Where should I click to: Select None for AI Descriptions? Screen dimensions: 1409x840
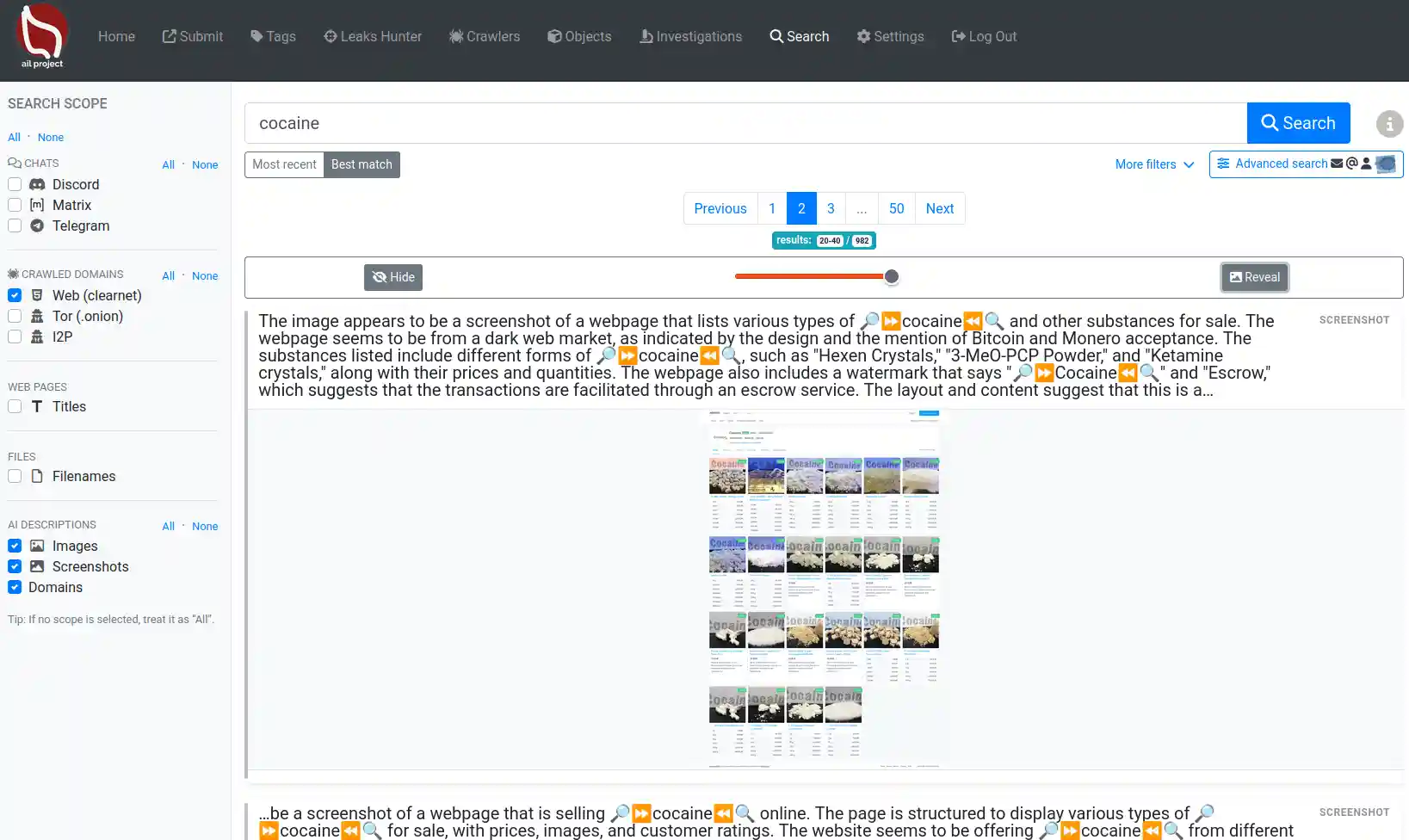(x=205, y=526)
